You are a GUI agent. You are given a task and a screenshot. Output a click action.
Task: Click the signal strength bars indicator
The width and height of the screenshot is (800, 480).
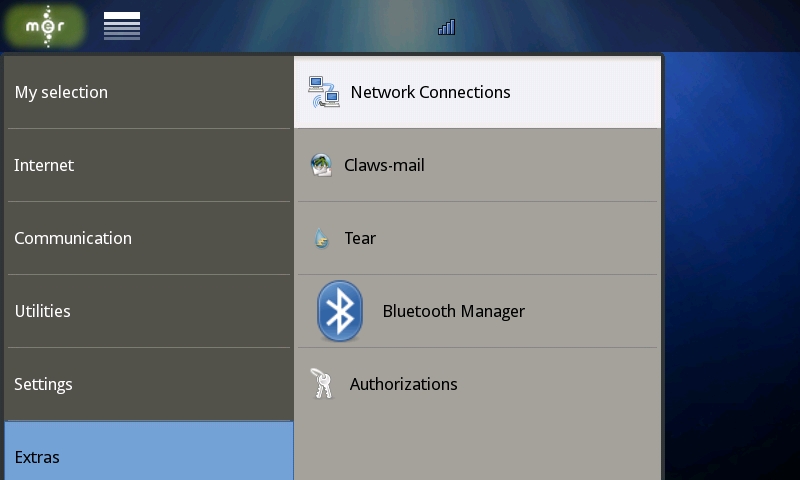click(446, 27)
